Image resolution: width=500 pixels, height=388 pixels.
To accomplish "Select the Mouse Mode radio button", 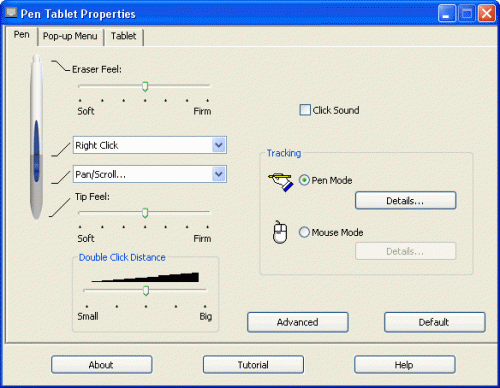I will pyautogui.click(x=304, y=232).
